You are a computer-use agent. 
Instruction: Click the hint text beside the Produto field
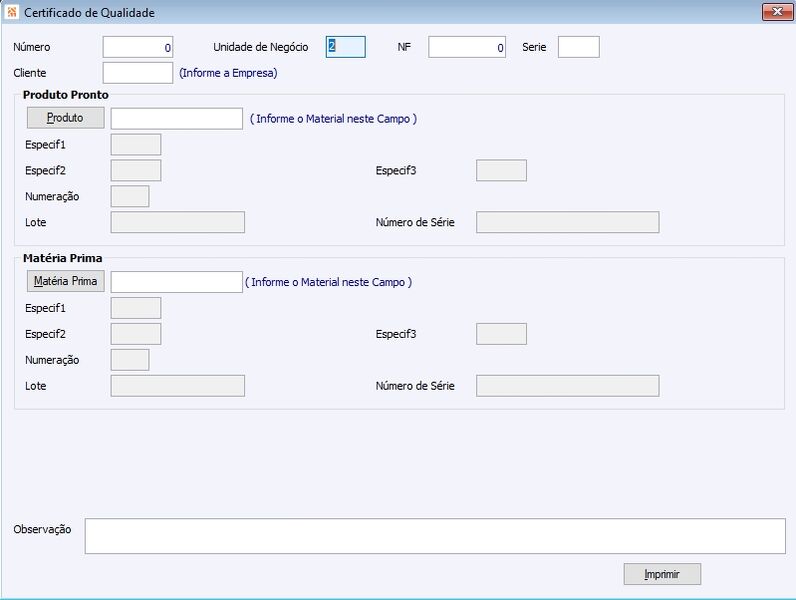point(333,119)
